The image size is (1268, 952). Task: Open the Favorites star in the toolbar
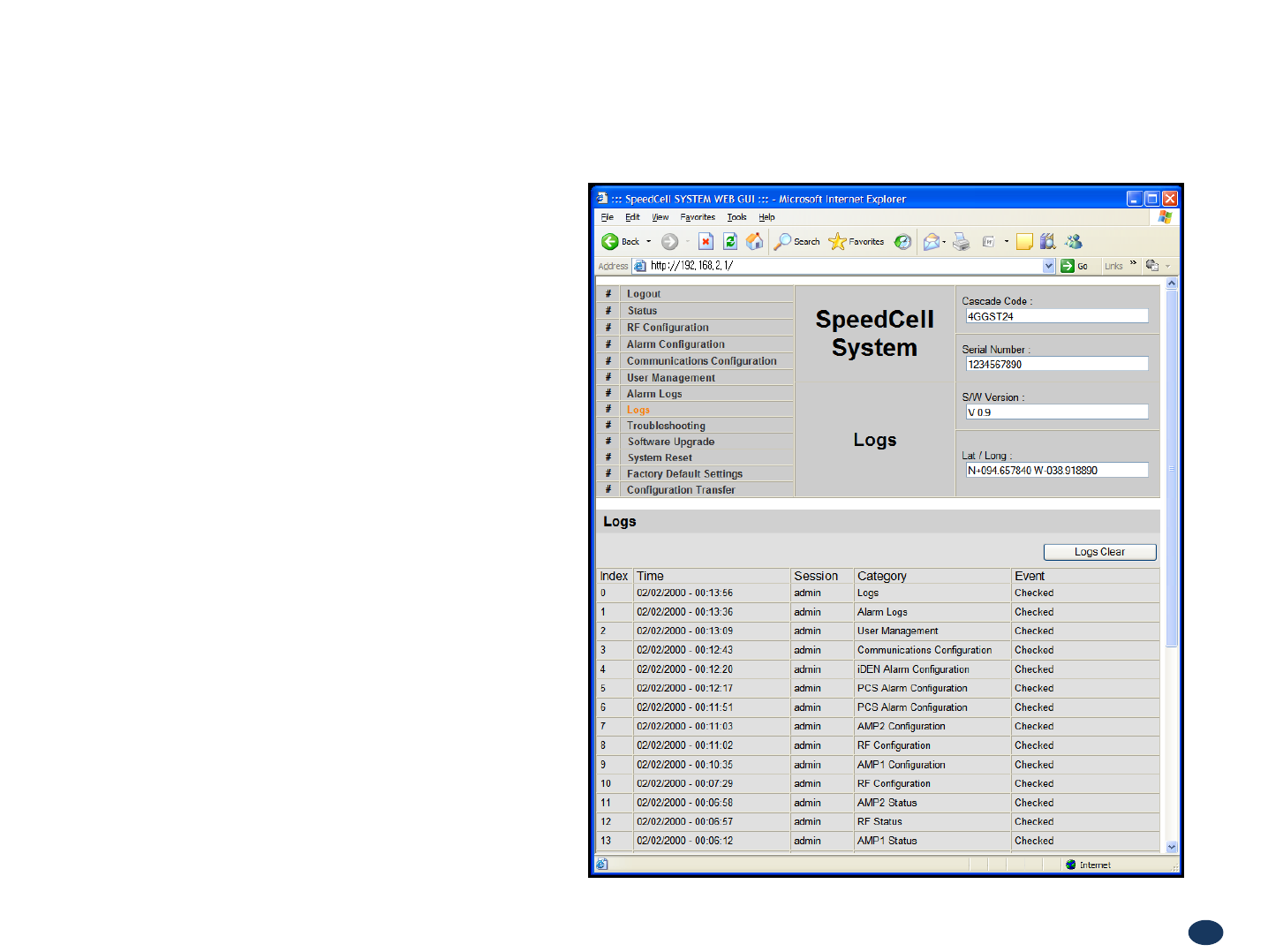click(x=857, y=241)
